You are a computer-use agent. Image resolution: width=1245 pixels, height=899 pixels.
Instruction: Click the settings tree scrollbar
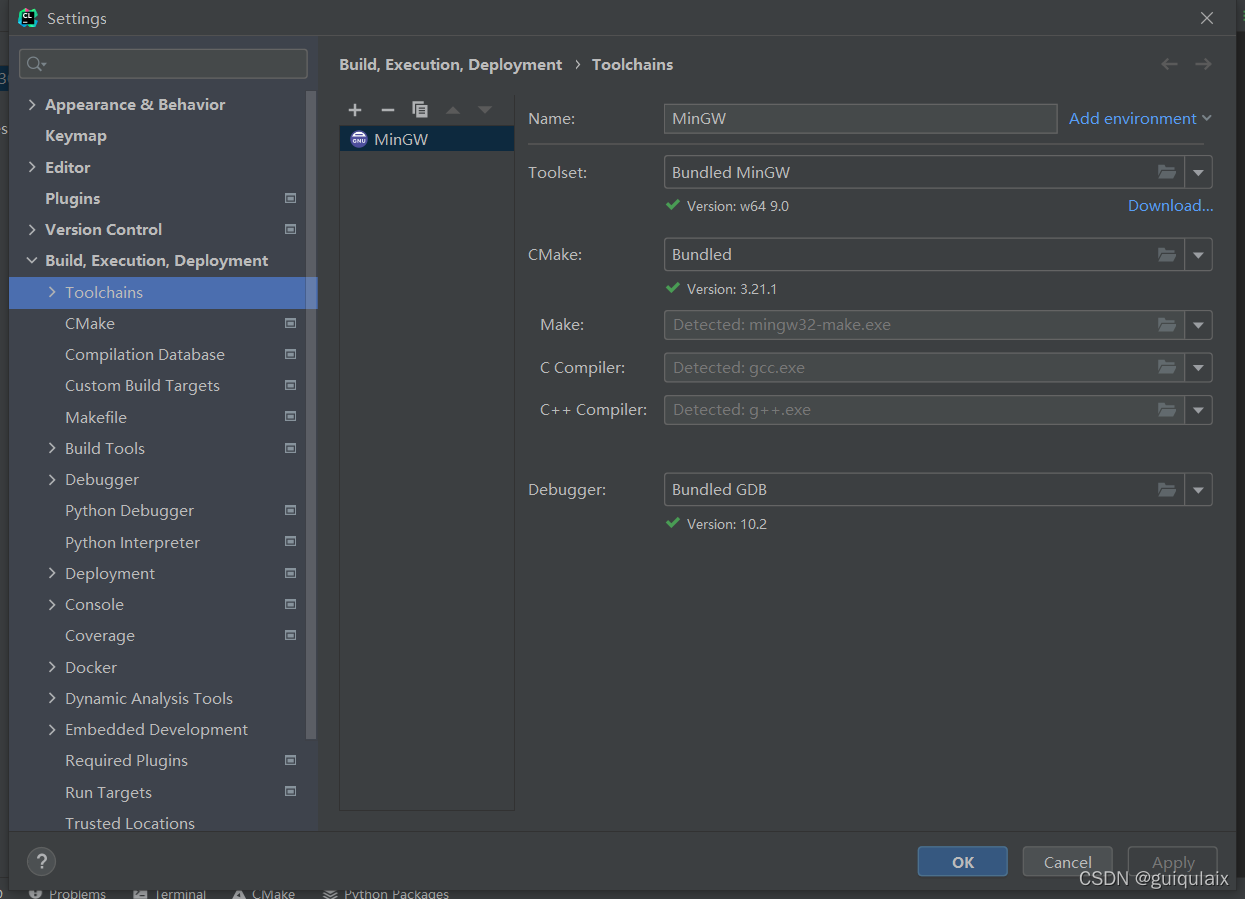pos(312,415)
